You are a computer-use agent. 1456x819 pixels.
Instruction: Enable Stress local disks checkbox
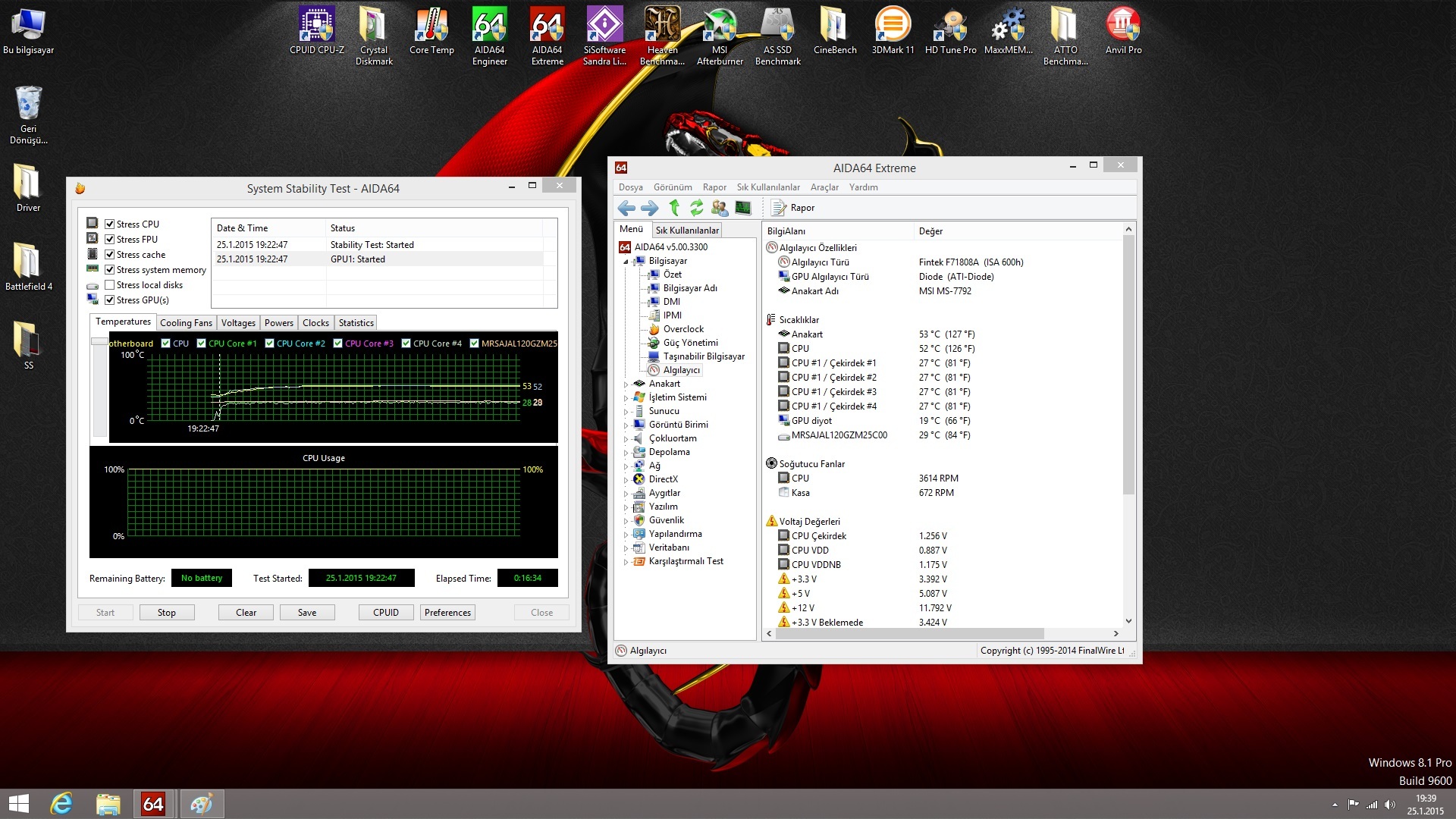pos(109,285)
